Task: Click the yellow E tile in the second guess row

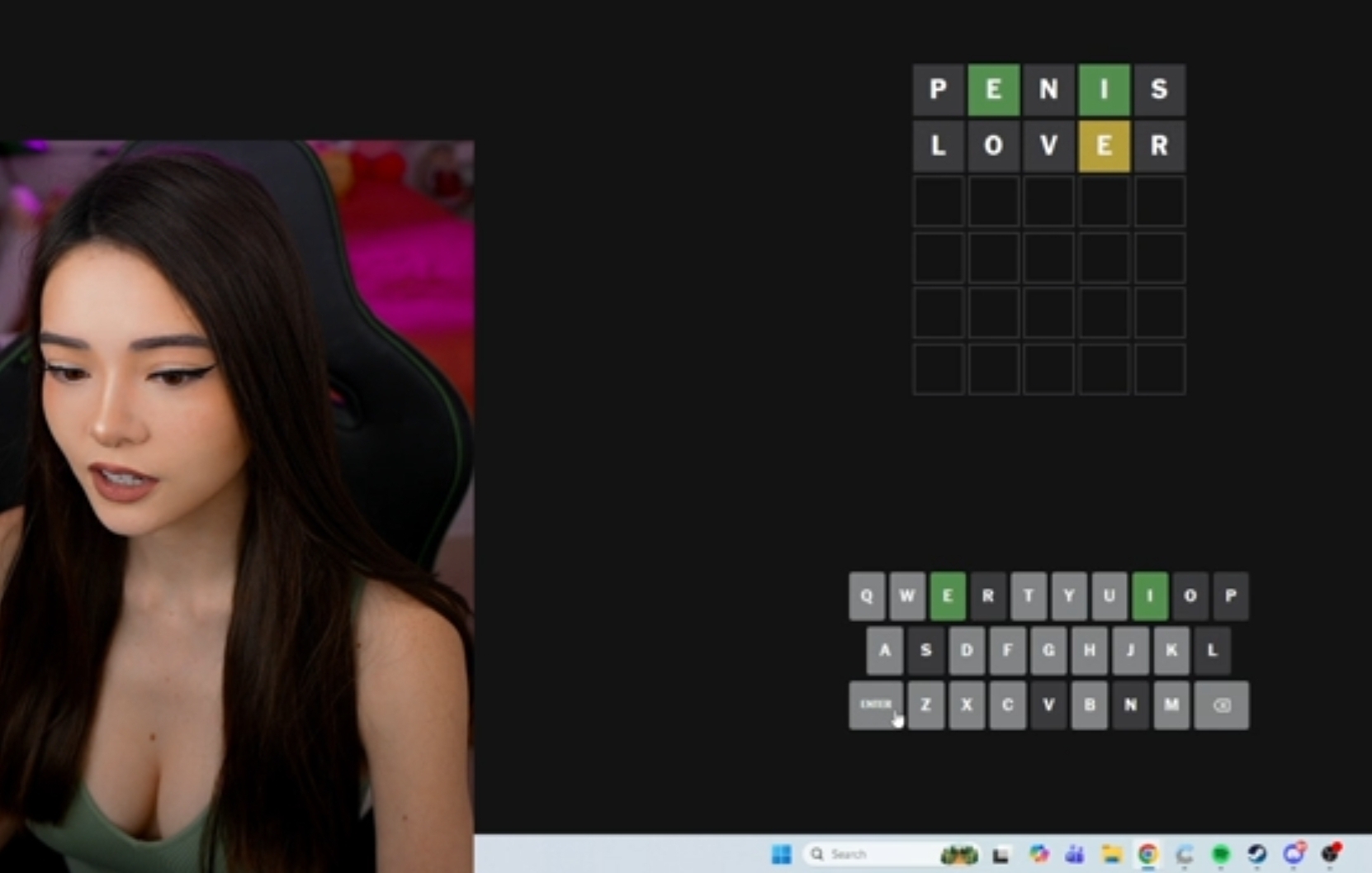Action: click(x=1104, y=146)
